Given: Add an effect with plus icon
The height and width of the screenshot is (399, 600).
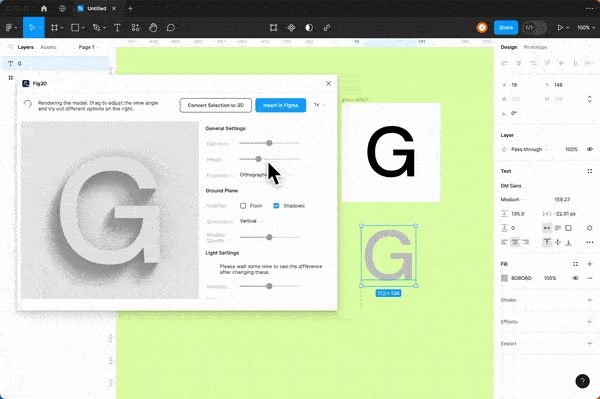Looking at the screenshot, I should click(589, 322).
